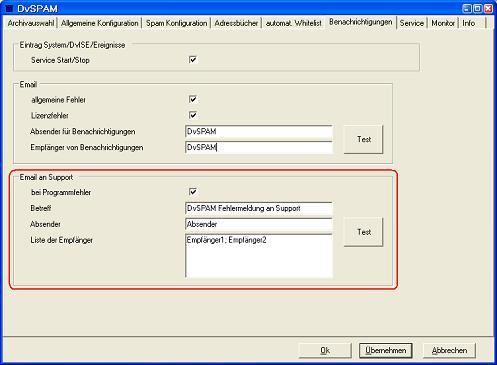
Task: Apply changes with Übernehmen button
Action: 386,350
